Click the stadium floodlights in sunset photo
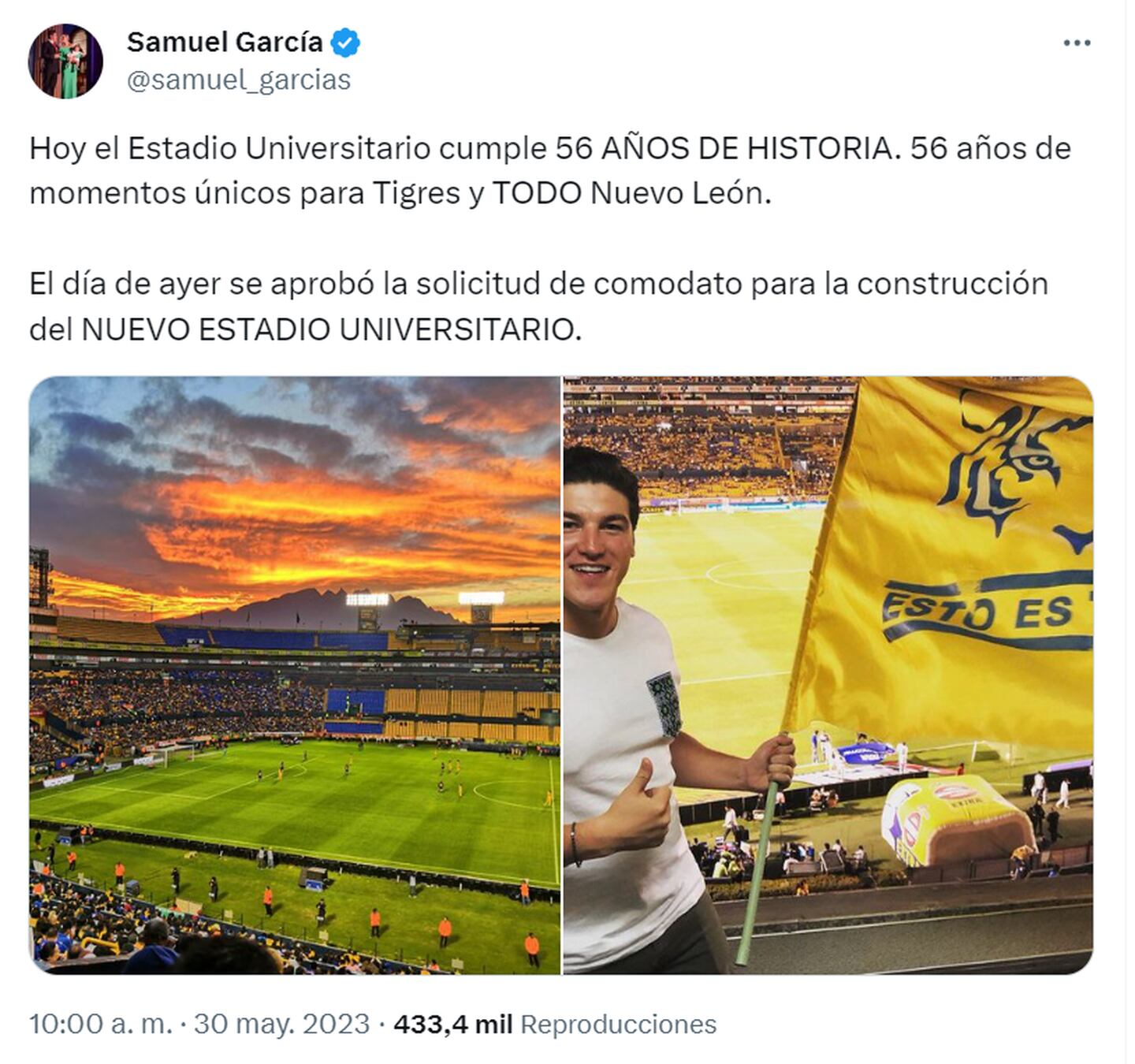 pos(367,599)
